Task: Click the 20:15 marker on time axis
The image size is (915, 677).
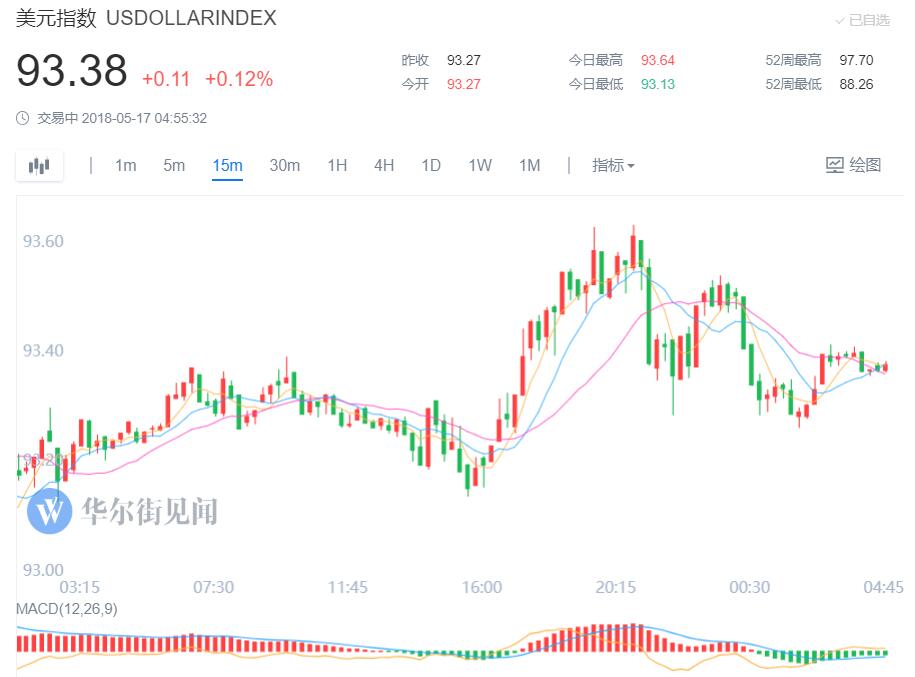Action: pyautogui.click(x=615, y=587)
